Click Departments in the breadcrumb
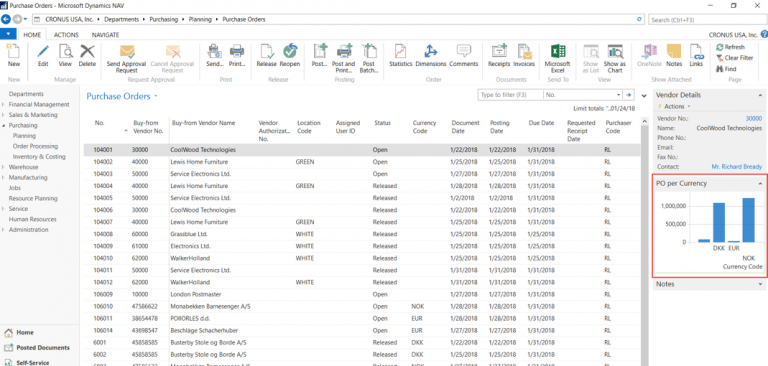This screenshot has height=366, width=768. click(x=122, y=20)
